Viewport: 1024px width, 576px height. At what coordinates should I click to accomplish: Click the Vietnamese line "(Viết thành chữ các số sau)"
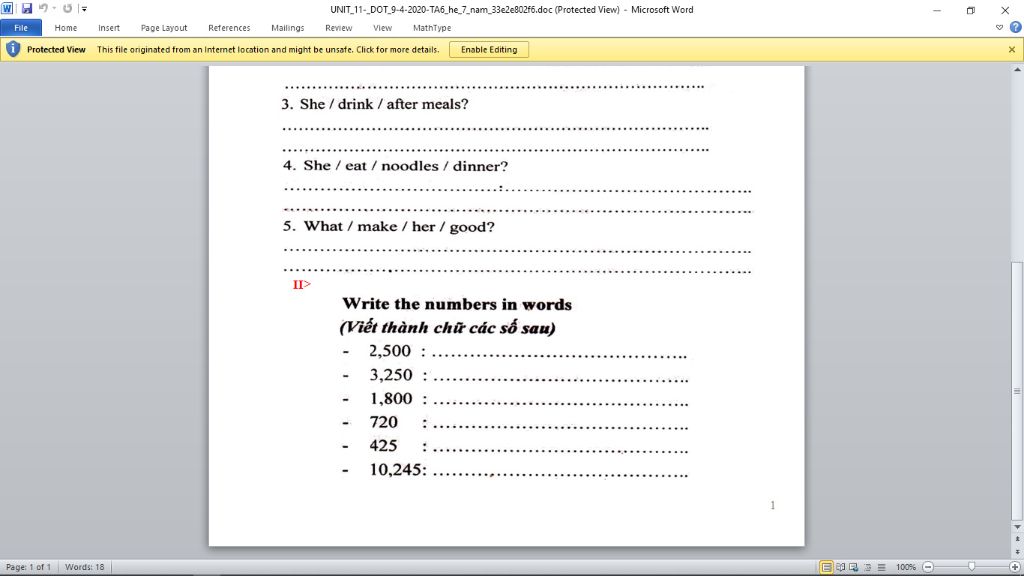tap(447, 328)
